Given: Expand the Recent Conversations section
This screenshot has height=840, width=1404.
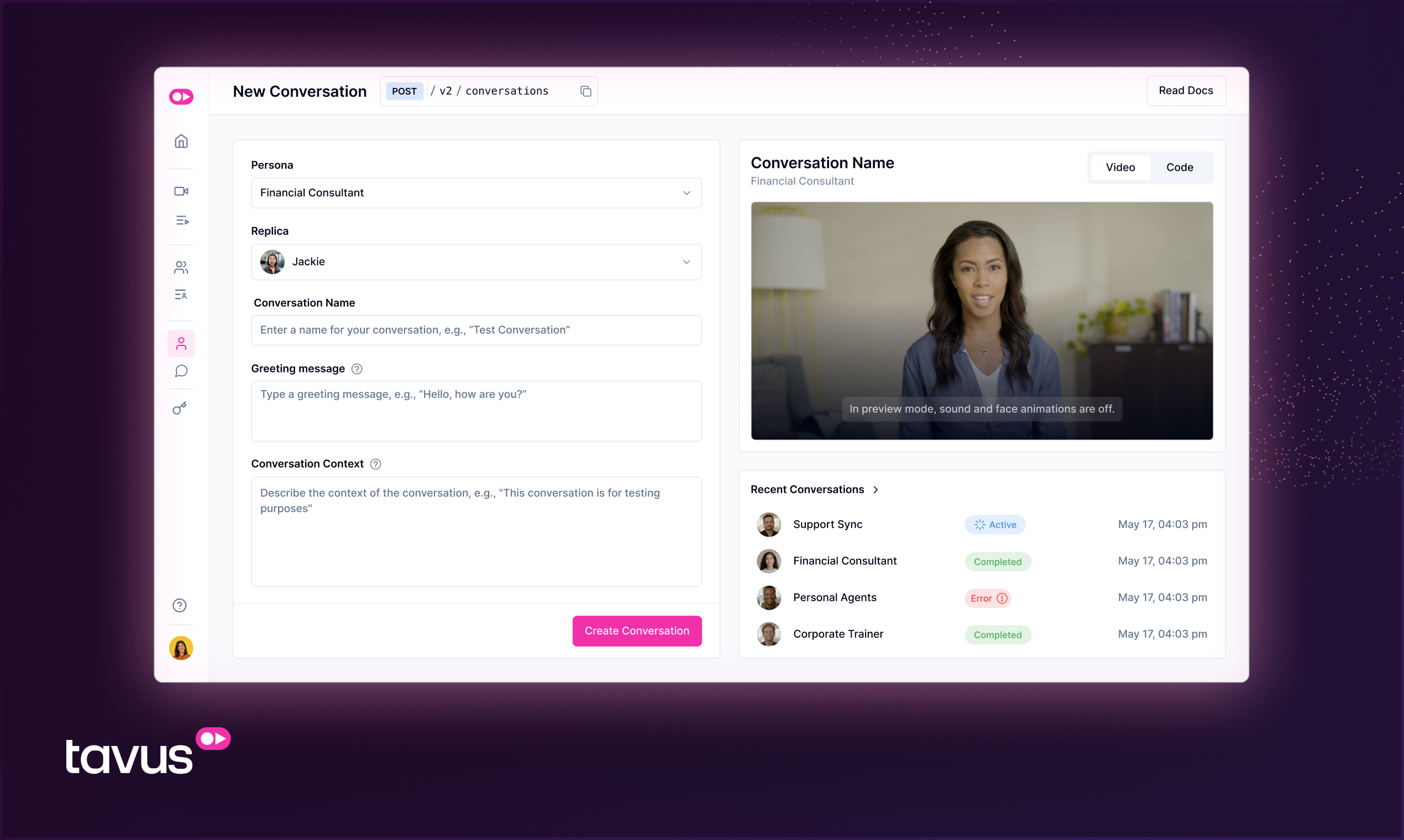Looking at the screenshot, I should point(877,489).
